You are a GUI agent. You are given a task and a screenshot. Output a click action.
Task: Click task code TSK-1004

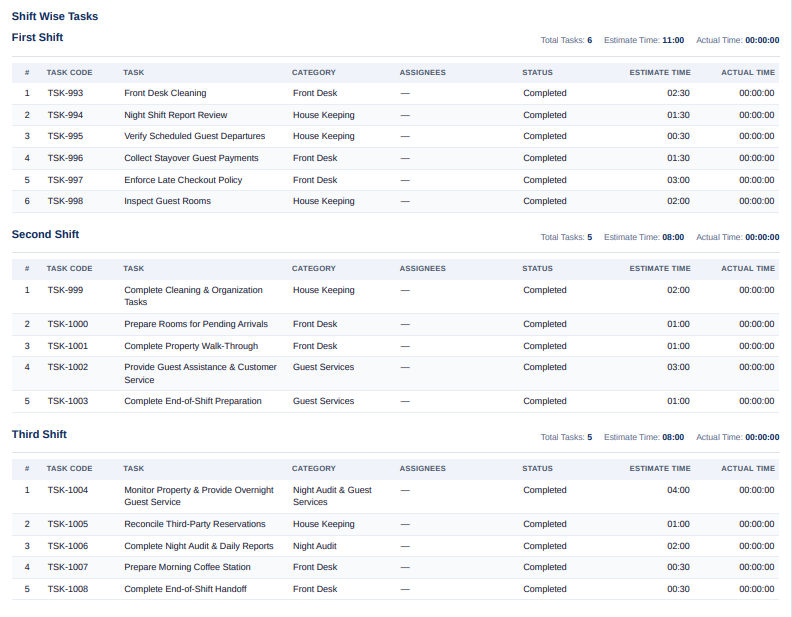coord(68,490)
